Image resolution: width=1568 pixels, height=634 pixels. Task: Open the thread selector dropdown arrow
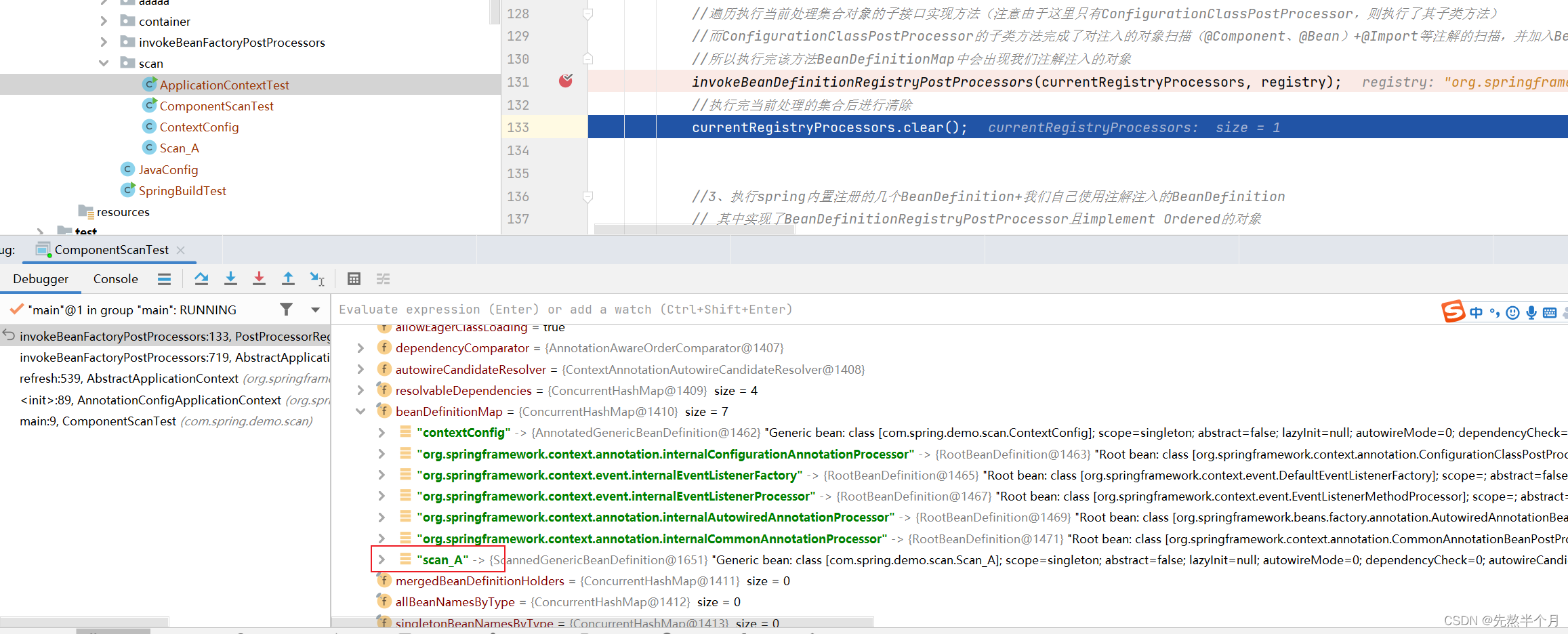click(x=315, y=310)
